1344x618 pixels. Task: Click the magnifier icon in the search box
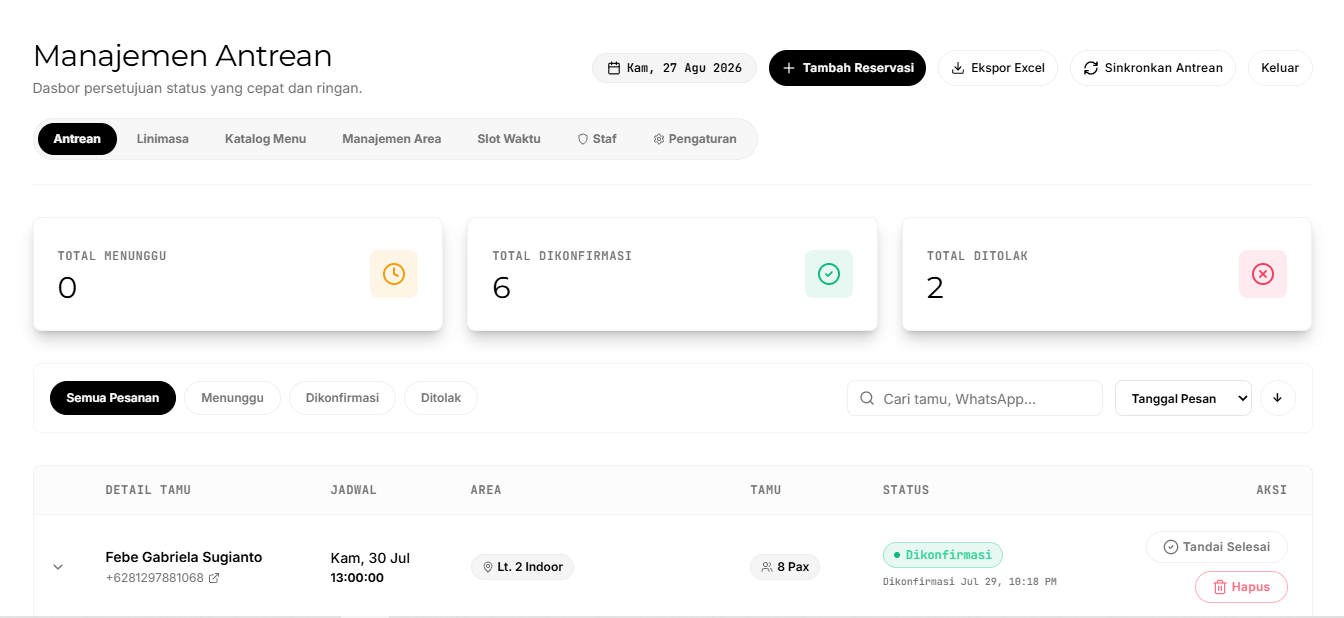[867, 398]
